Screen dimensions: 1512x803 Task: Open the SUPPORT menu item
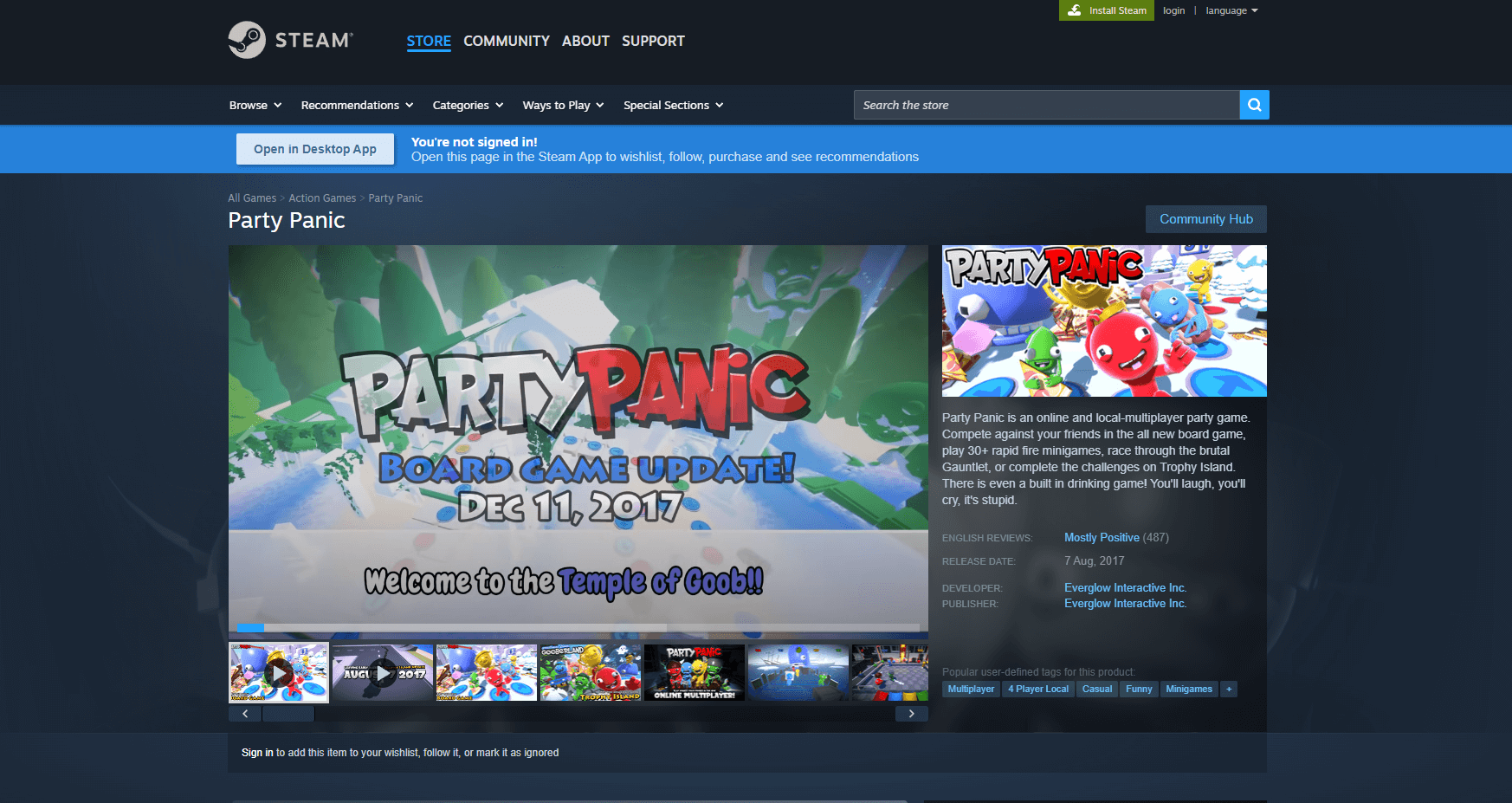(653, 41)
